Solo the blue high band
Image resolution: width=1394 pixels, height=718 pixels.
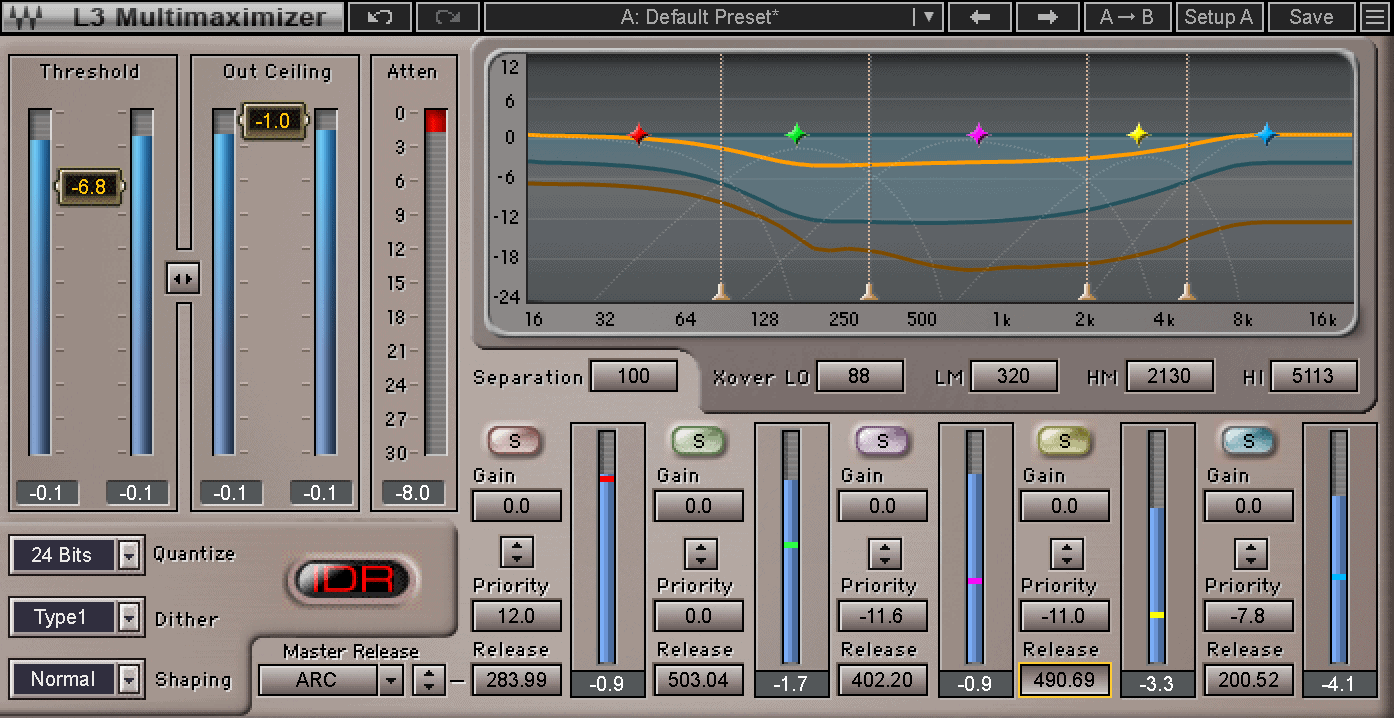(1246, 440)
